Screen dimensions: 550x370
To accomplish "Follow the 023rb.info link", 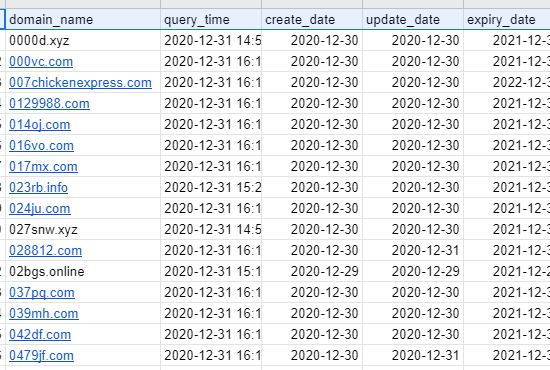I will pos(38,188).
